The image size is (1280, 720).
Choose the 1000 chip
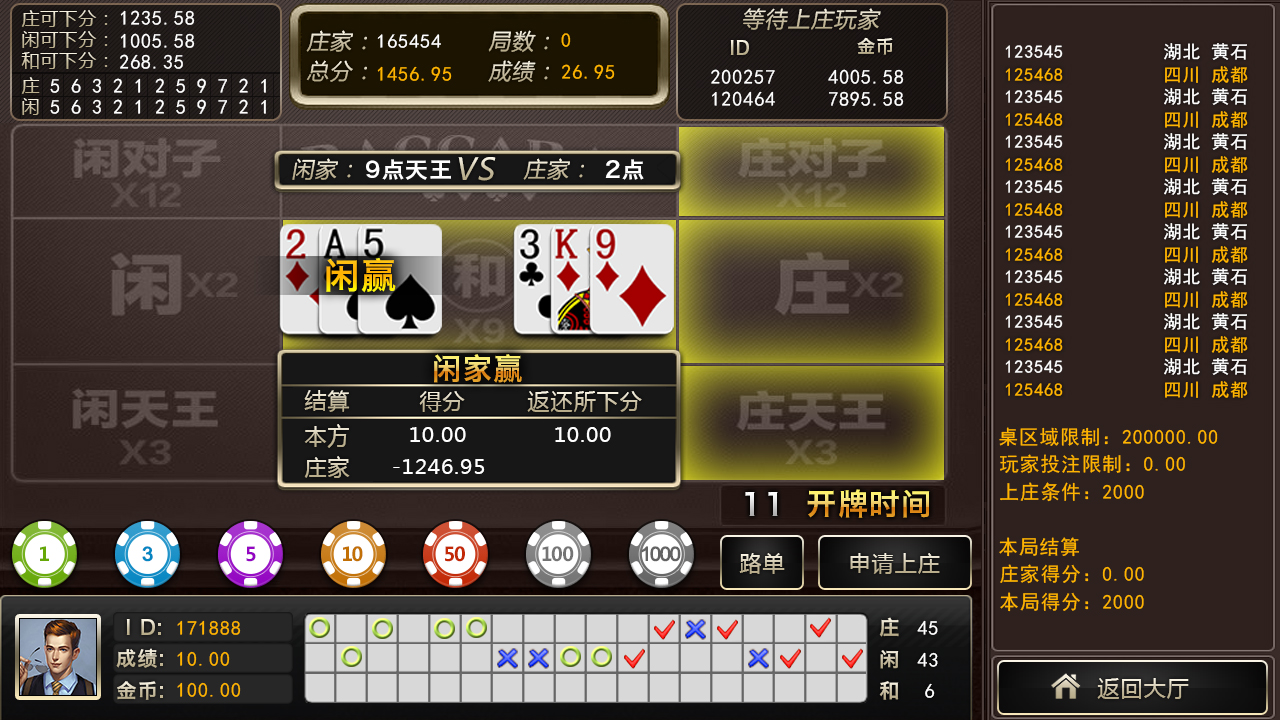pyautogui.click(x=661, y=554)
